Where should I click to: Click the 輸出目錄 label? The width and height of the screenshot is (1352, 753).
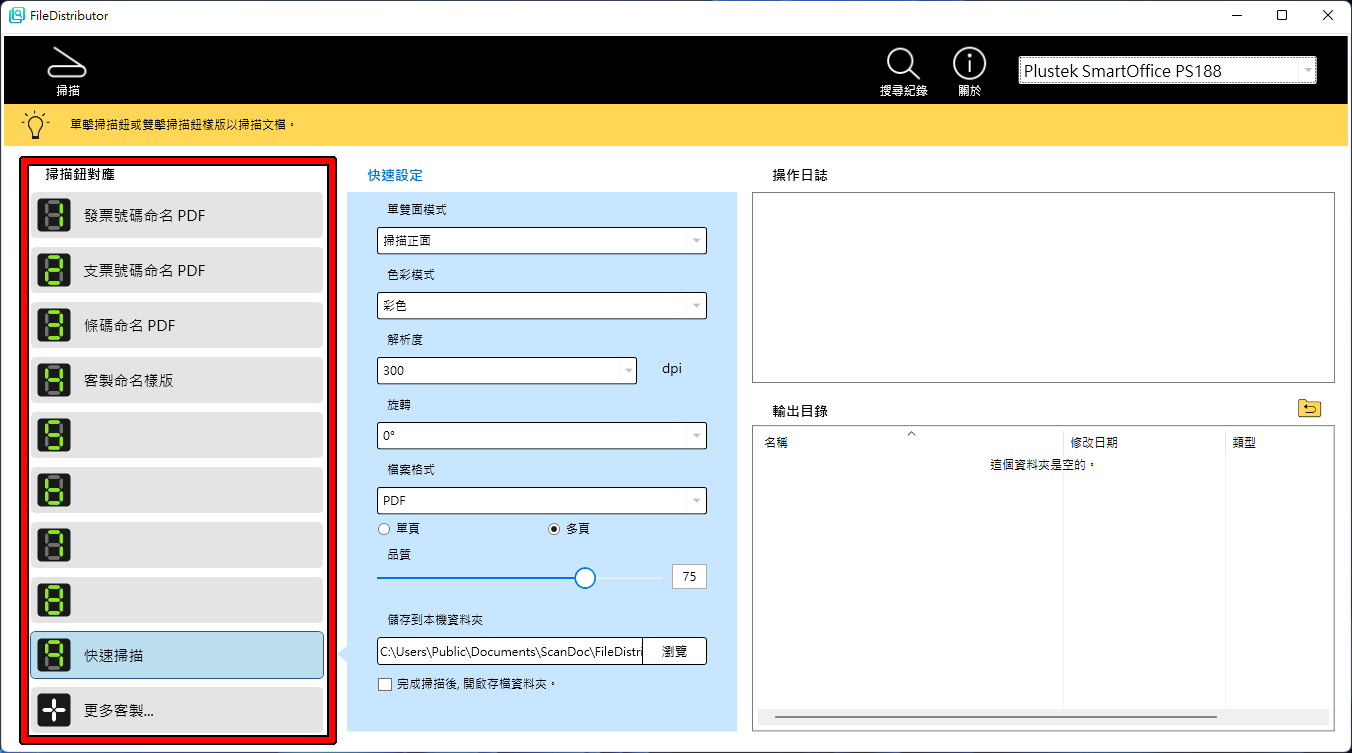click(x=800, y=411)
